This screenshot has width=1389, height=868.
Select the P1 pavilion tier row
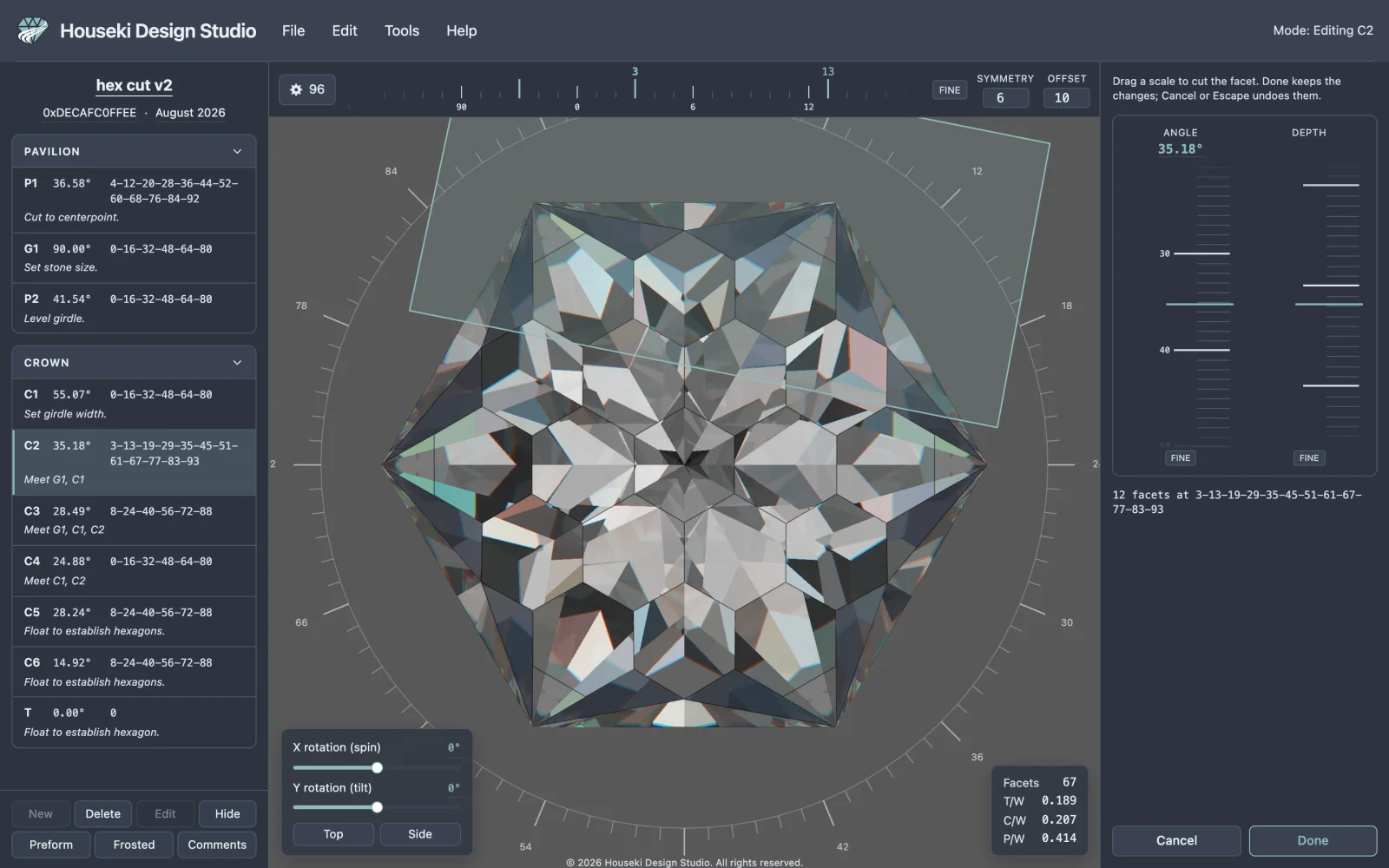pyautogui.click(x=134, y=200)
